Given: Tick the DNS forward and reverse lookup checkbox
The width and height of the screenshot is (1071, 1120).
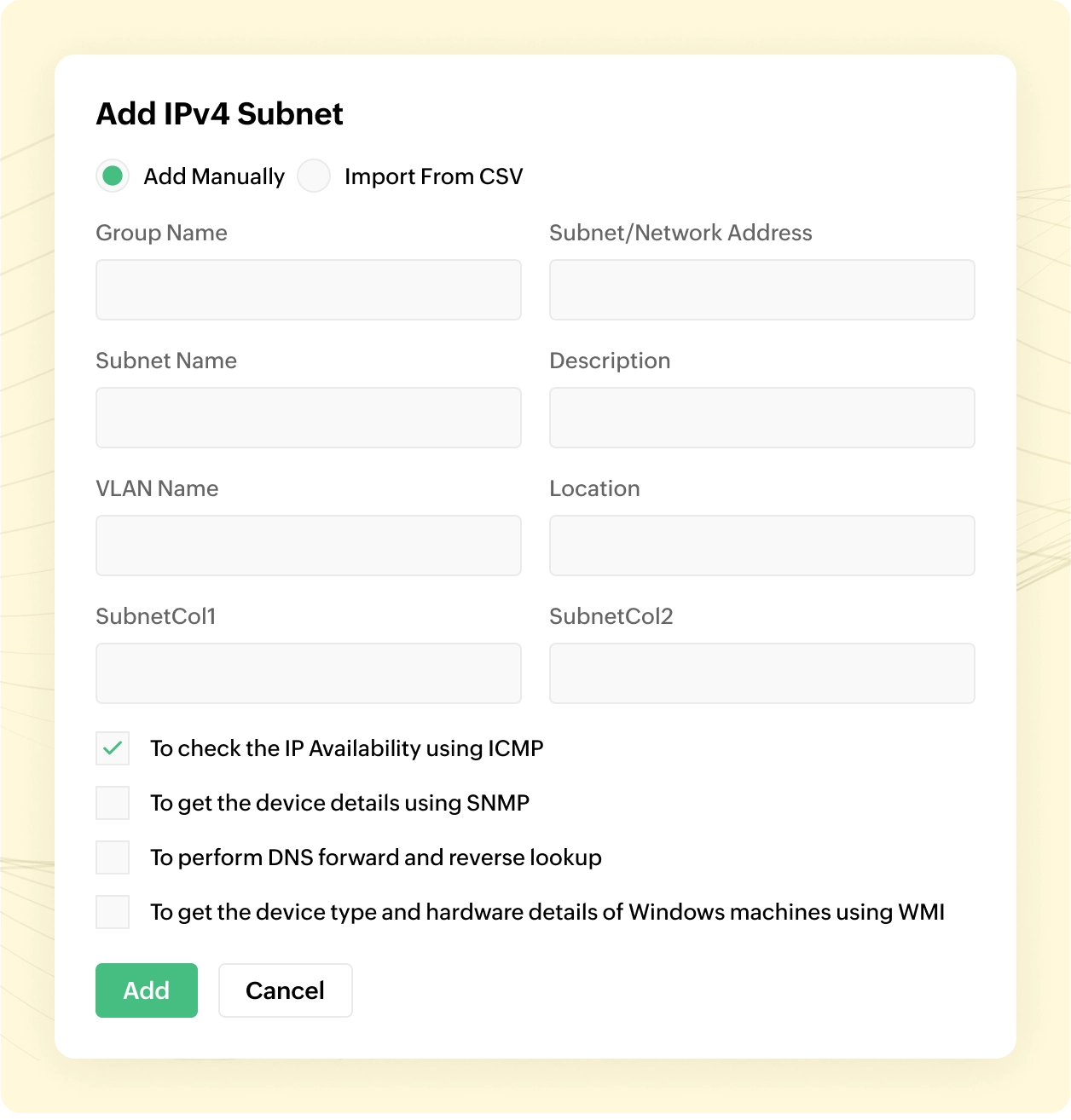Looking at the screenshot, I should point(113,857).
